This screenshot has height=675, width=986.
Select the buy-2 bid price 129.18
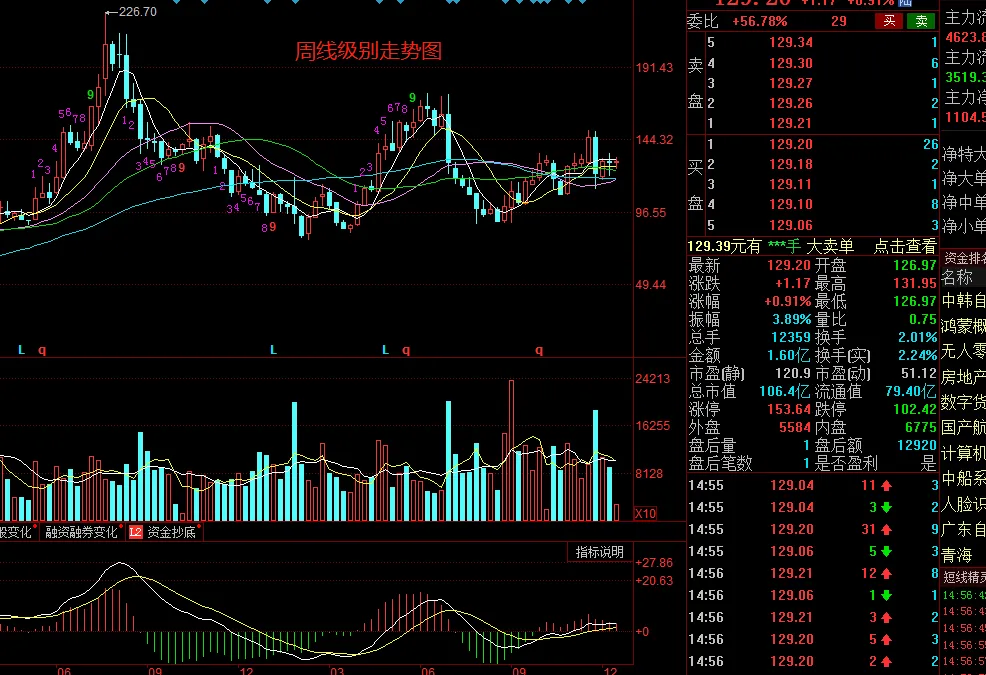(791, 164)
